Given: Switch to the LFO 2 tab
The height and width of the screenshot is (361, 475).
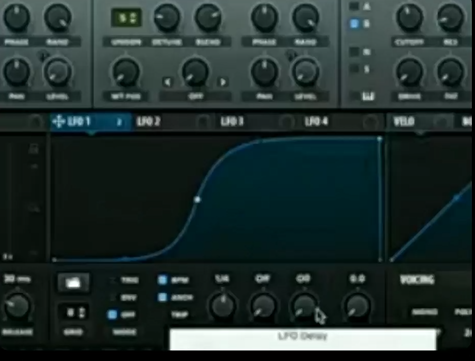Looking at the screenshot, I should coord(149,122).
